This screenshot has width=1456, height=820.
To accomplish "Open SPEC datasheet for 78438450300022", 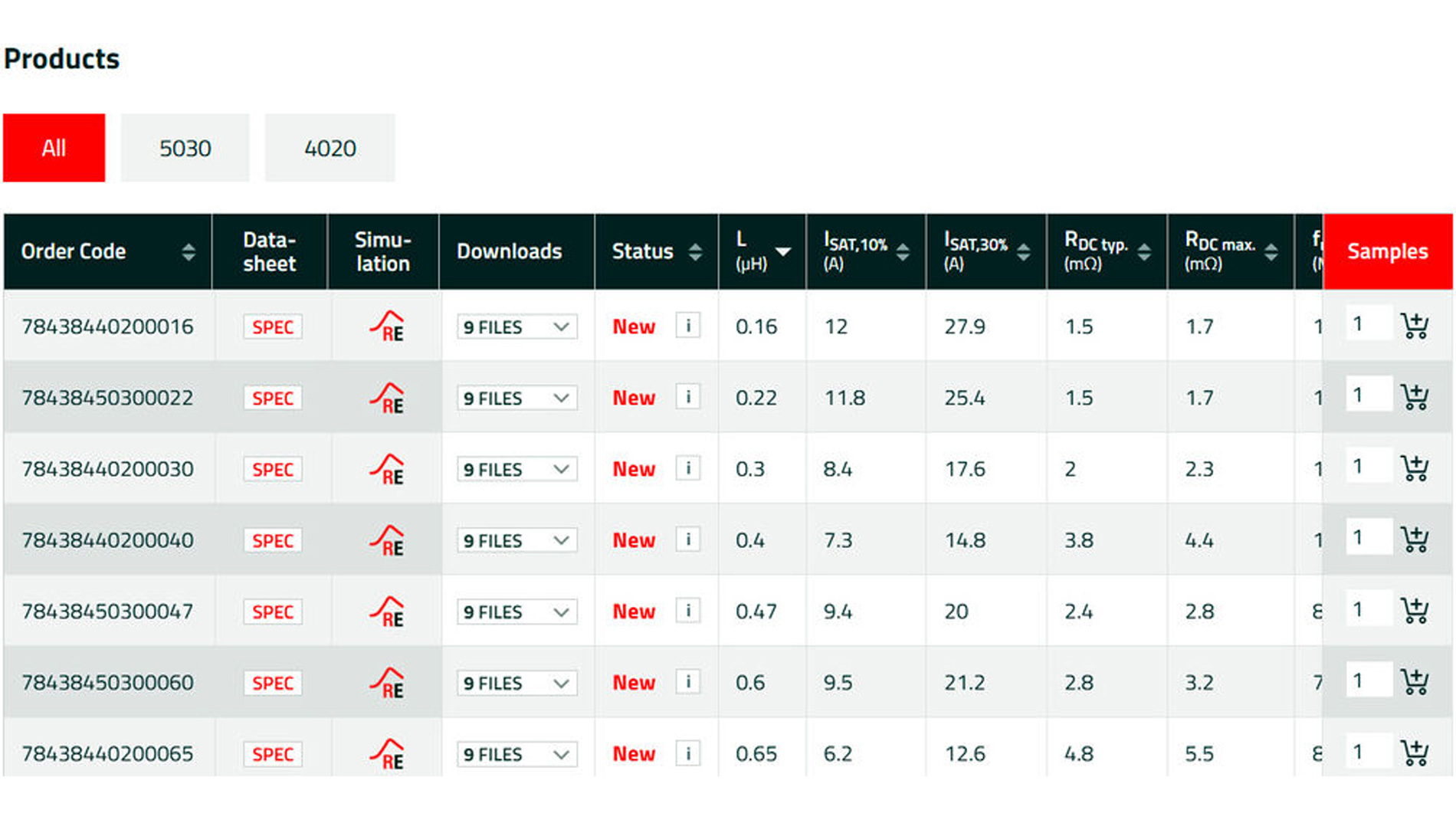I will pyautogui.click(x=272, y=398).
